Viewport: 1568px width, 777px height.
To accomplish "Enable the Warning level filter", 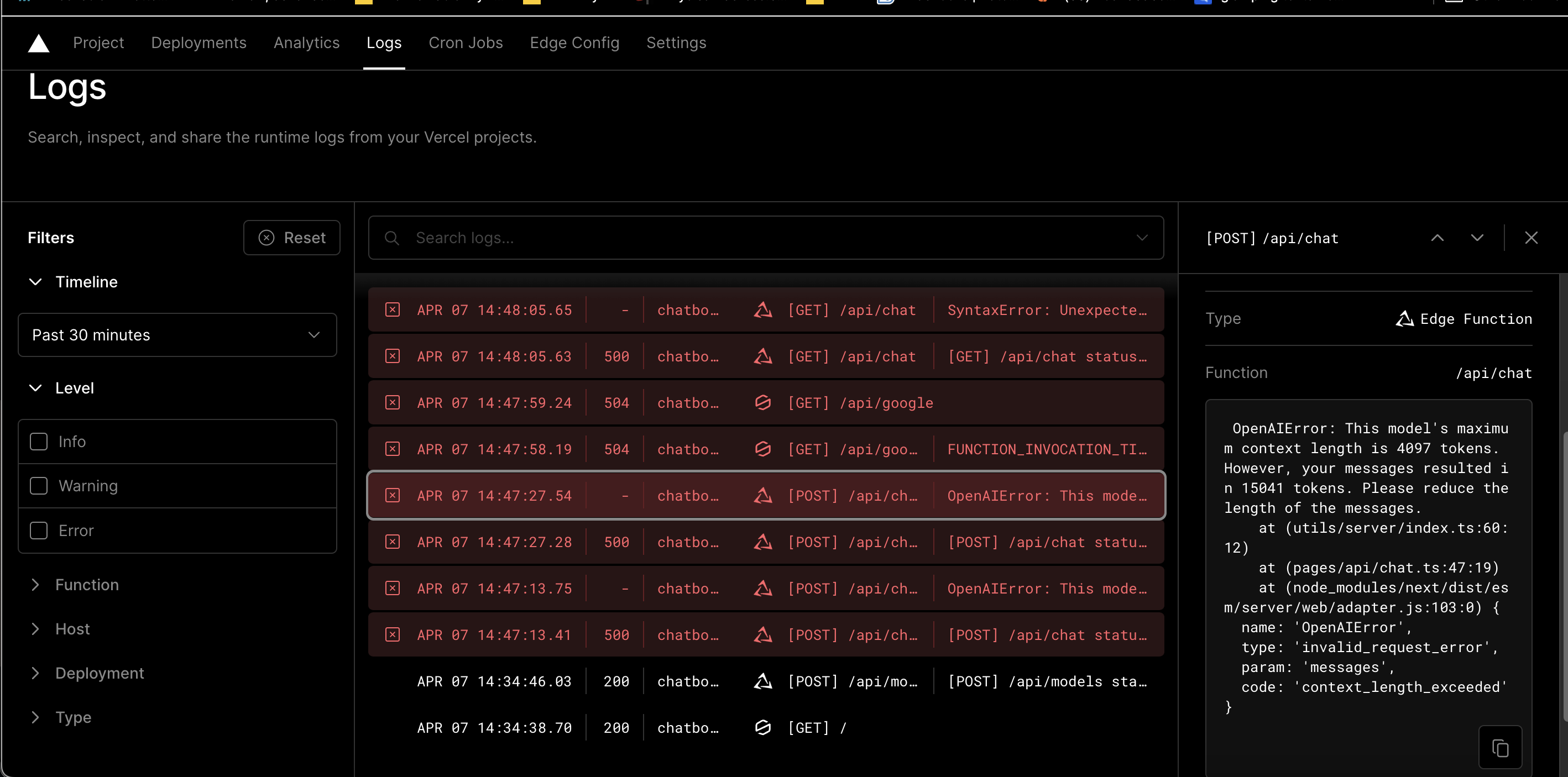I will pyautogui.click(x=38, y=486).
